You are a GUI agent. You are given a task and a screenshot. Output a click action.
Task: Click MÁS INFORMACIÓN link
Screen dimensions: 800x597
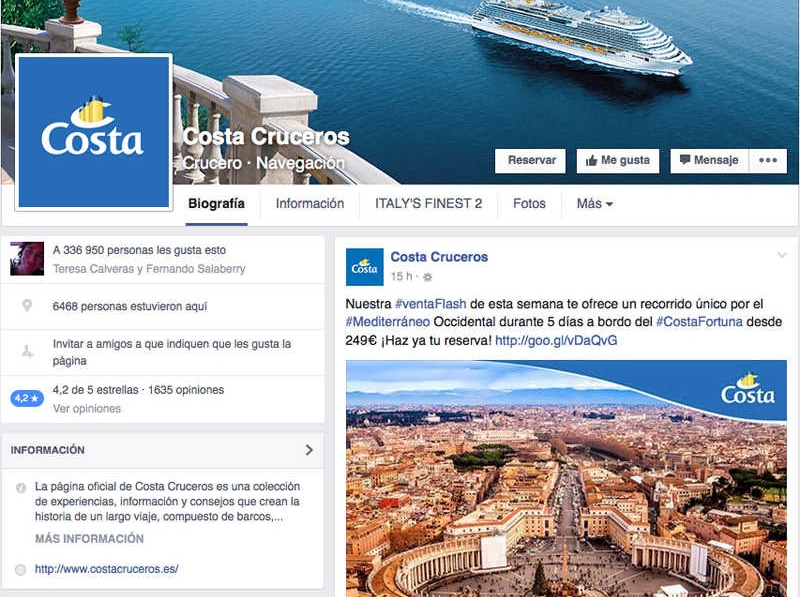(89, 539)
